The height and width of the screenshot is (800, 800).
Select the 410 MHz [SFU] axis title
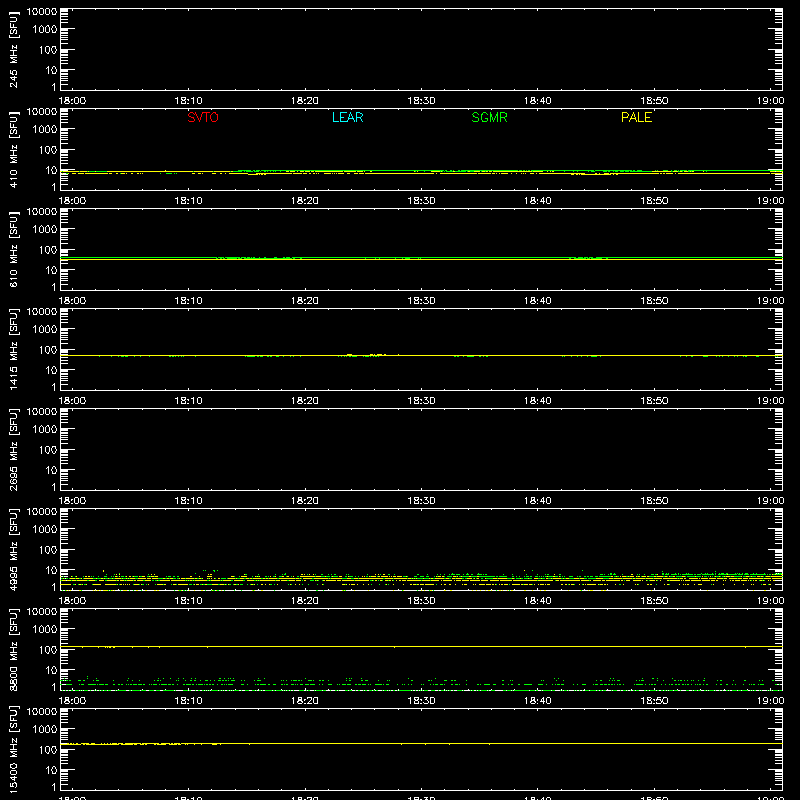(14, 149)
